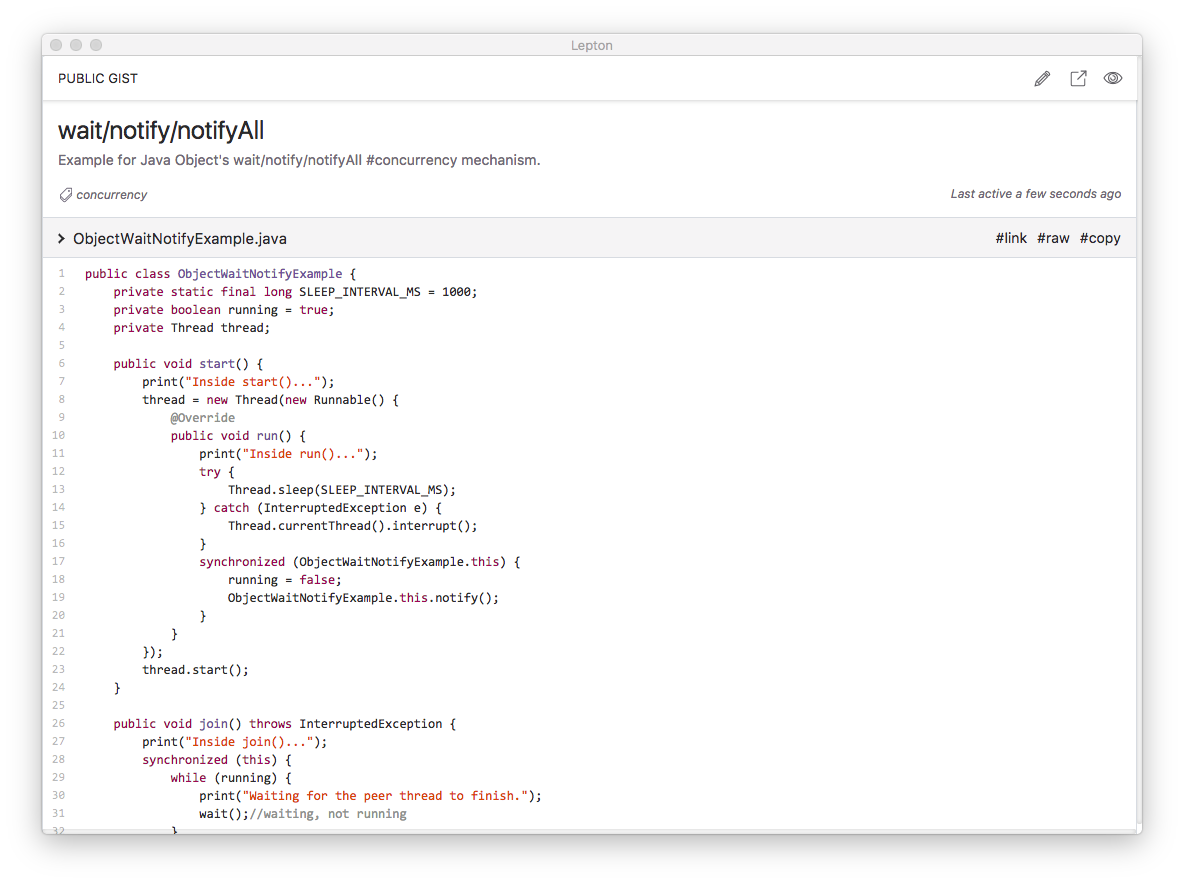Click the 'running = false;' line

coord(285,580)
